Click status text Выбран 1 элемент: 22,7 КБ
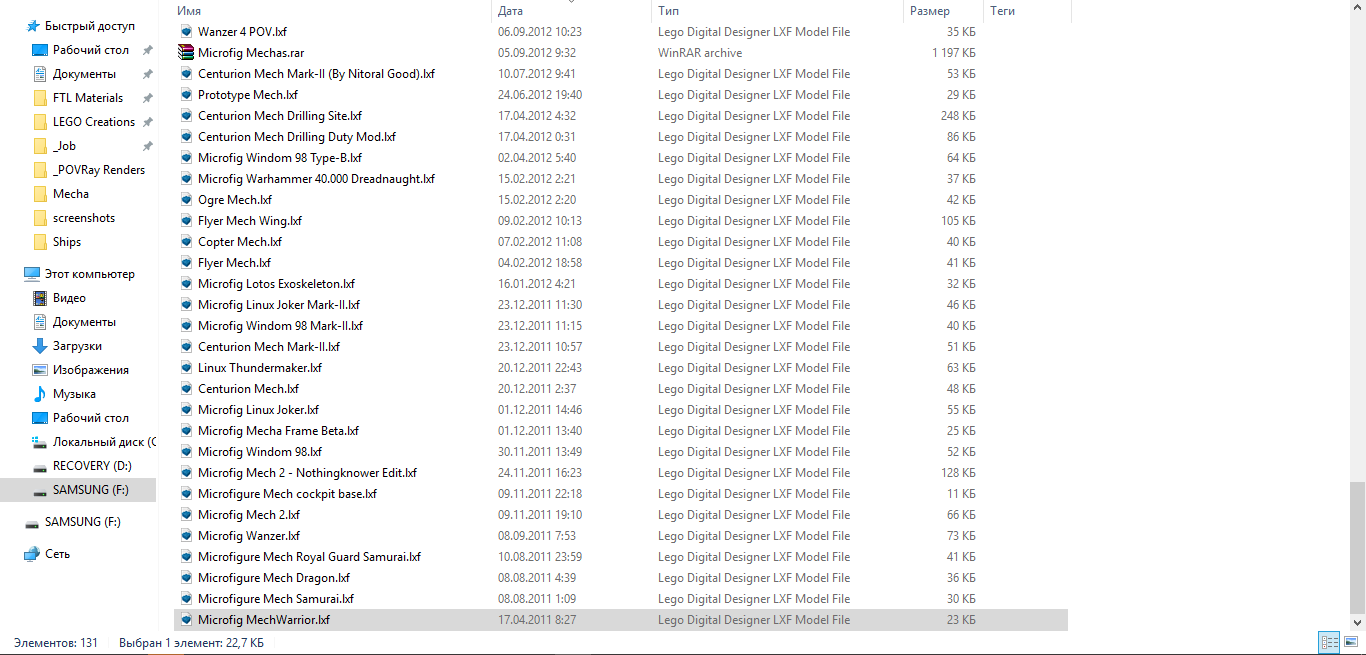This screenshot has height=655, width=1366. tap(191, 643)
